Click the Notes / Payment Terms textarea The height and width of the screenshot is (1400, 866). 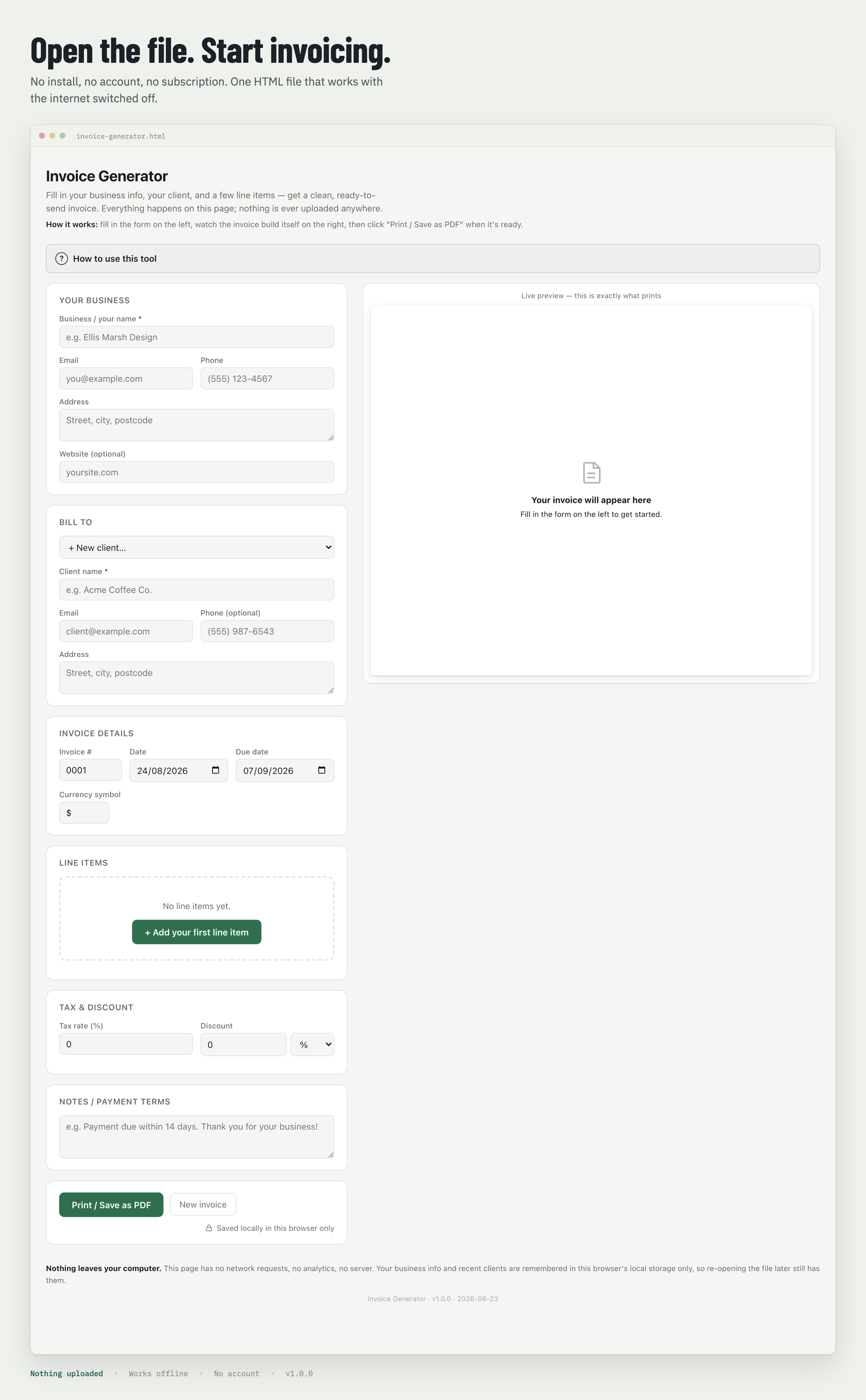[196, 1137]
